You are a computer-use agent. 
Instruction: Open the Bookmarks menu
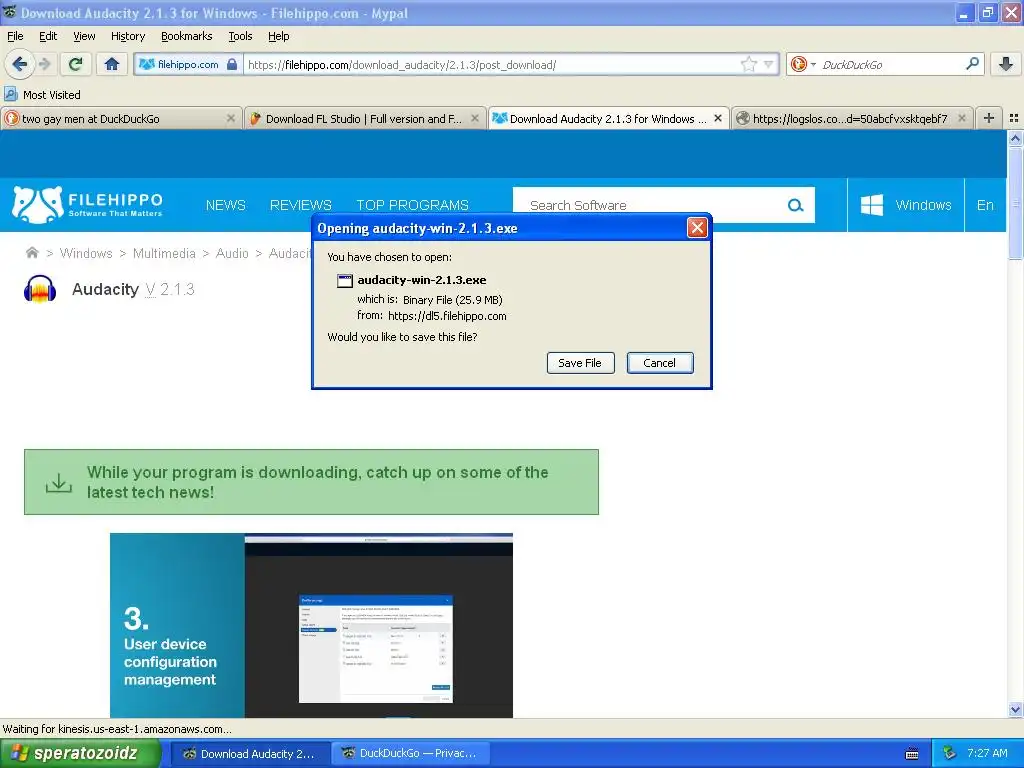[x=186, y=36]
